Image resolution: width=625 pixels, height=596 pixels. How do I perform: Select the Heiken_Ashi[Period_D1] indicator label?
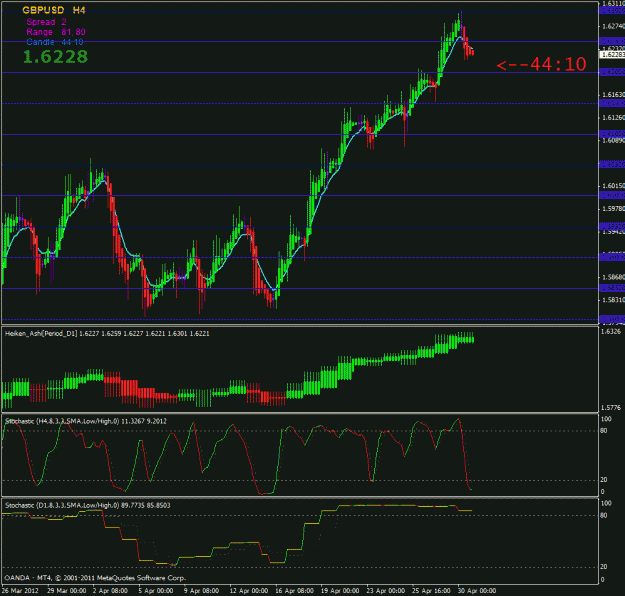[107, 333]
